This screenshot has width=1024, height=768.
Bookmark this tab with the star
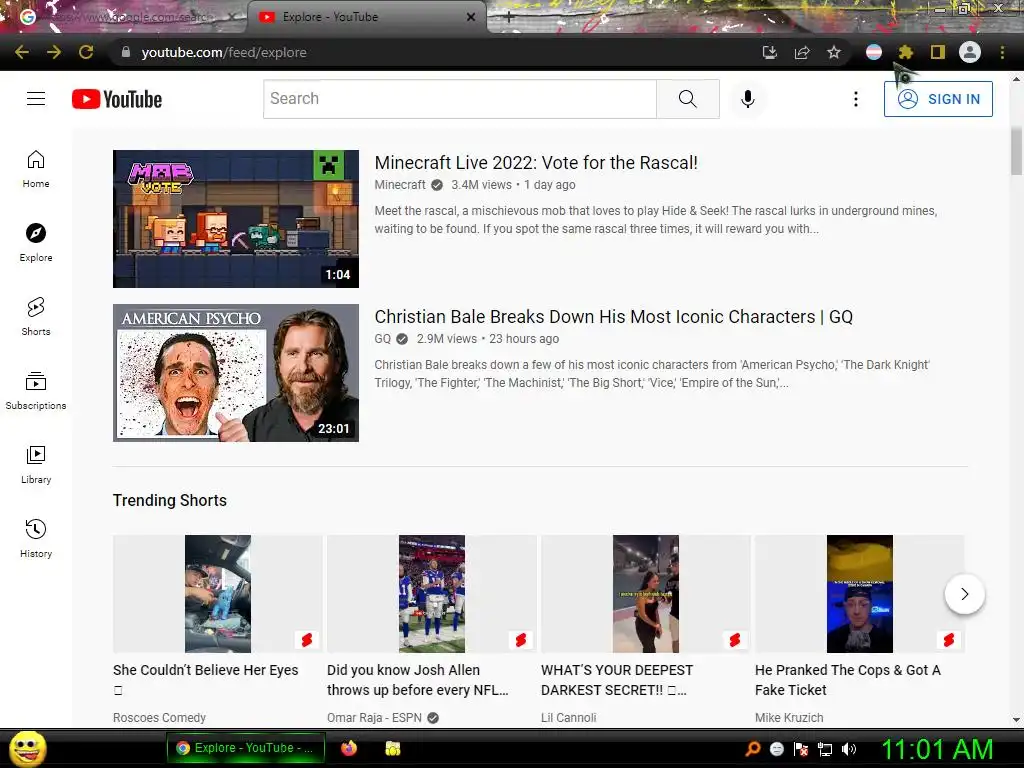[x=834, y=52]
